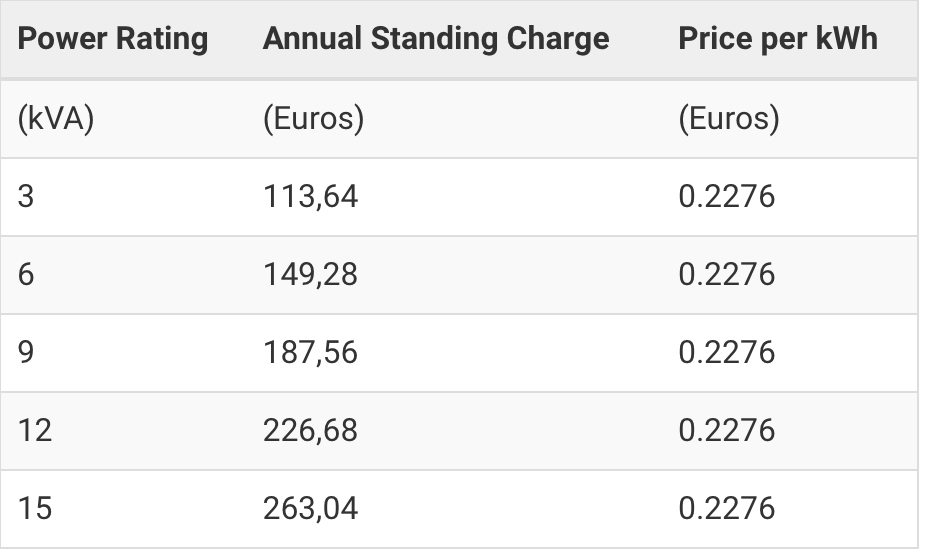Click the 9 kVA power rating cell

[x=26, y=352]
